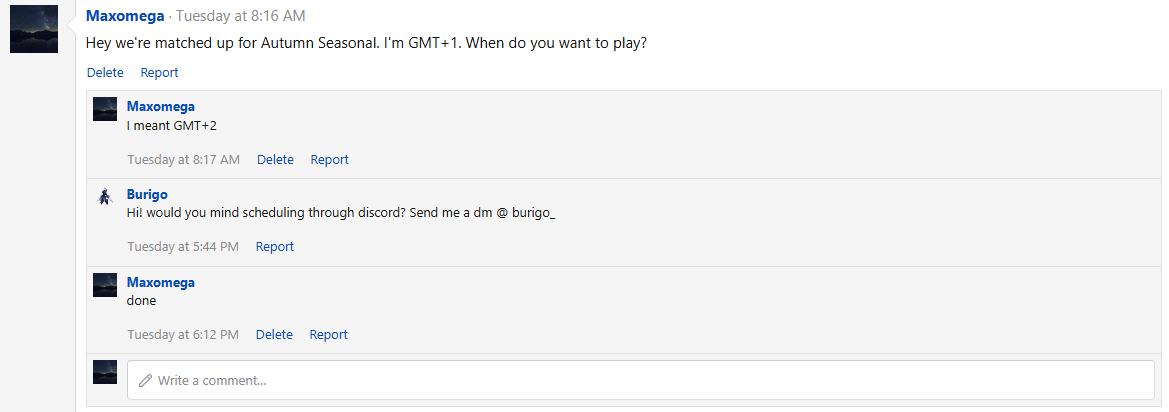This screenshot has width=1169, height=412.
Task: Click Maxomega's large avatar on the main post
Action: coord(34,29)
